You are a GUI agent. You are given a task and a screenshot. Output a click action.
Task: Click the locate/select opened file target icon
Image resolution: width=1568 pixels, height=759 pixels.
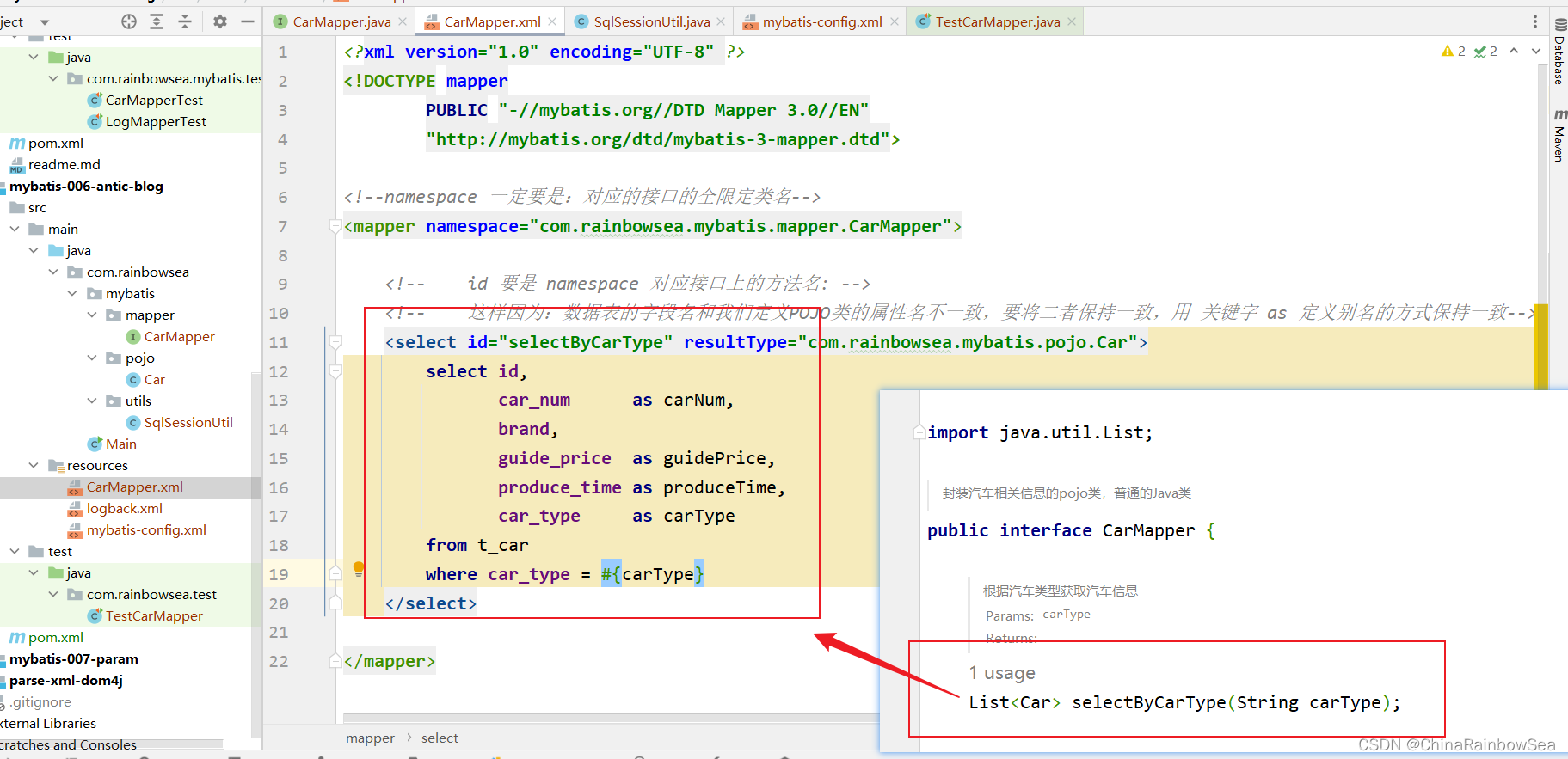click(129, 21)
